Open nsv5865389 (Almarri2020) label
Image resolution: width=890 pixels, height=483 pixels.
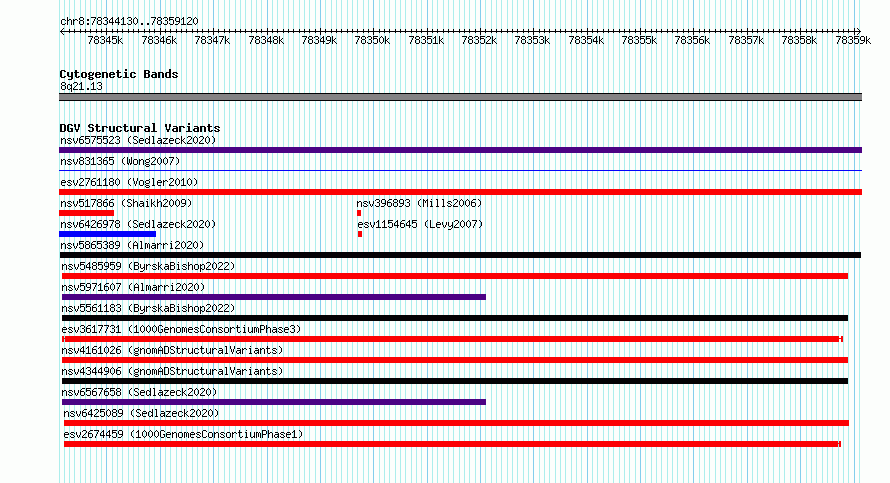point(132,245)
